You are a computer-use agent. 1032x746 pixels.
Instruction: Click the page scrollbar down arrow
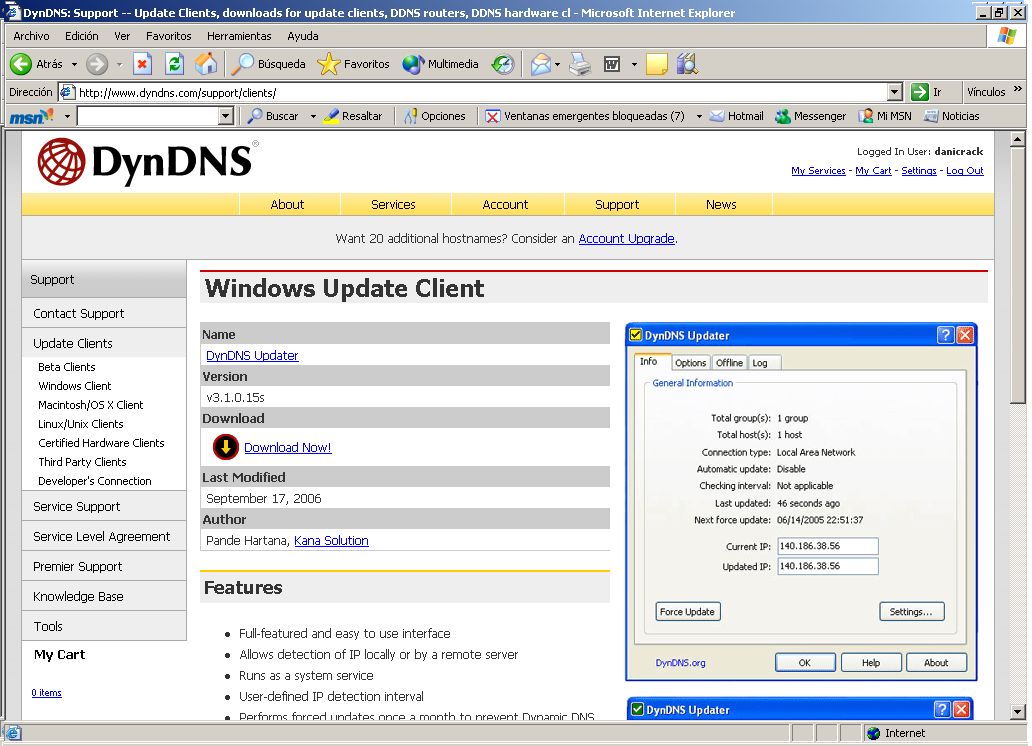coord(1018,712)
